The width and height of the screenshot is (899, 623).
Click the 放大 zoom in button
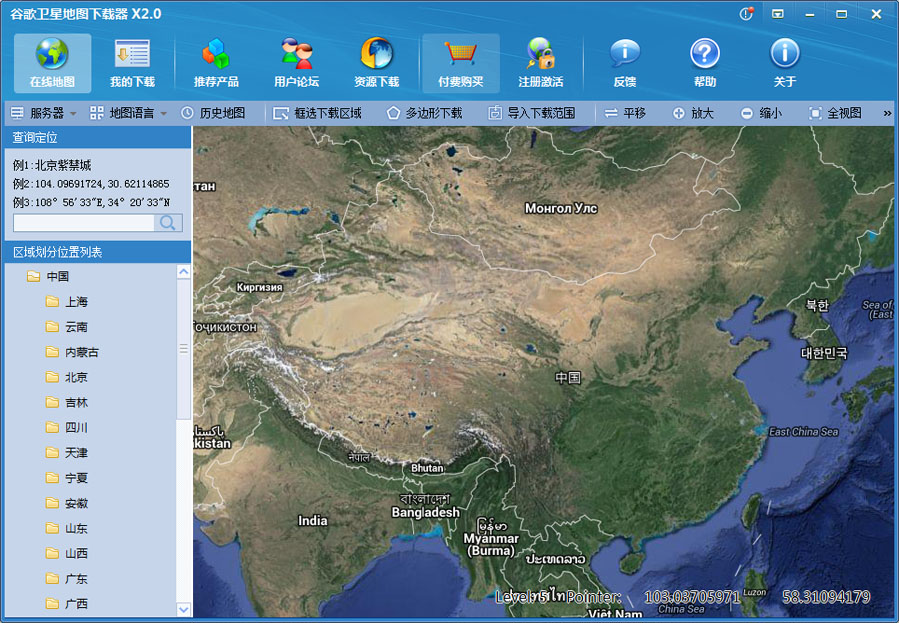[x=693, y=114]
